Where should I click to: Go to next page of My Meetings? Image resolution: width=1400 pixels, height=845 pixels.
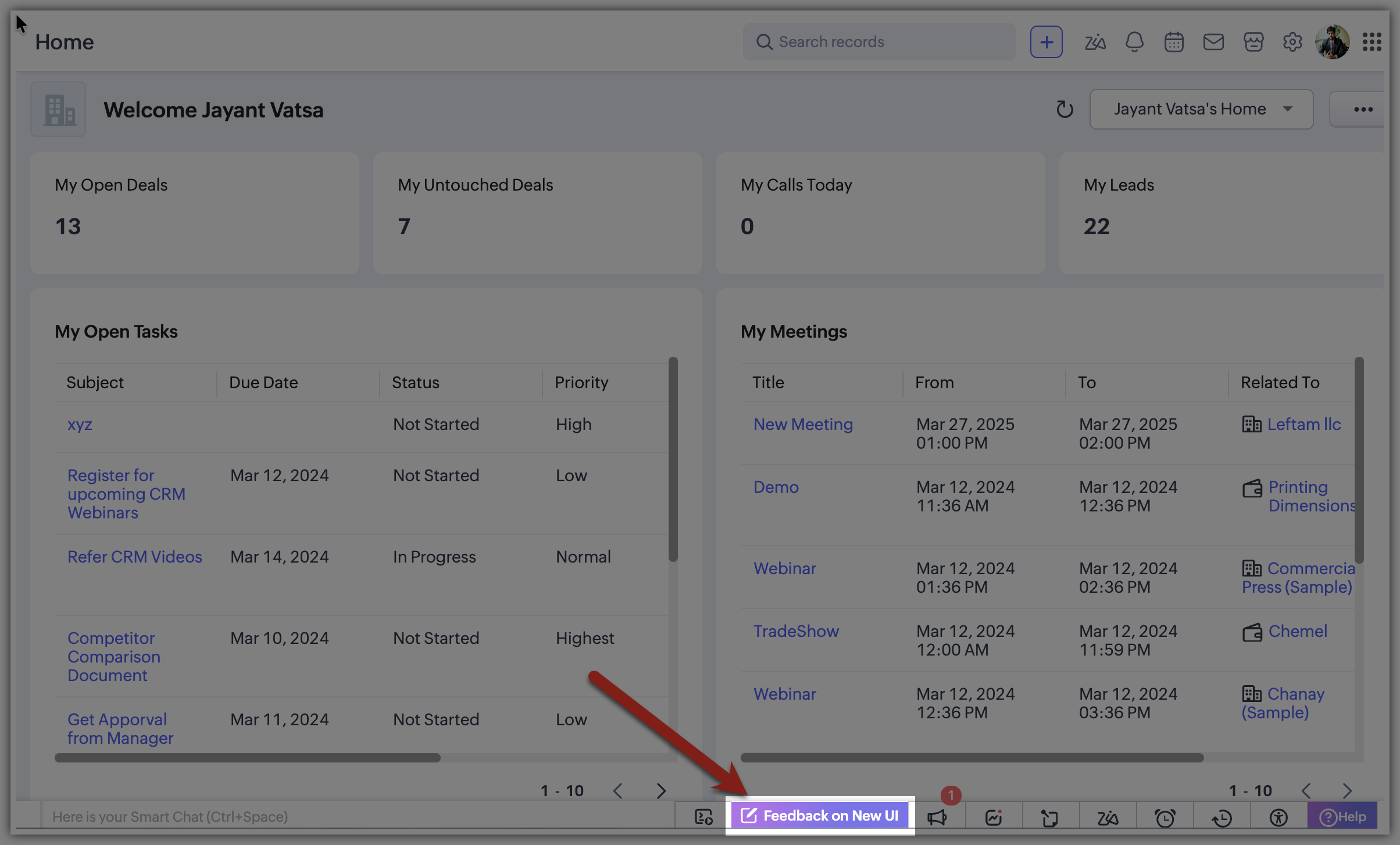1347,791
